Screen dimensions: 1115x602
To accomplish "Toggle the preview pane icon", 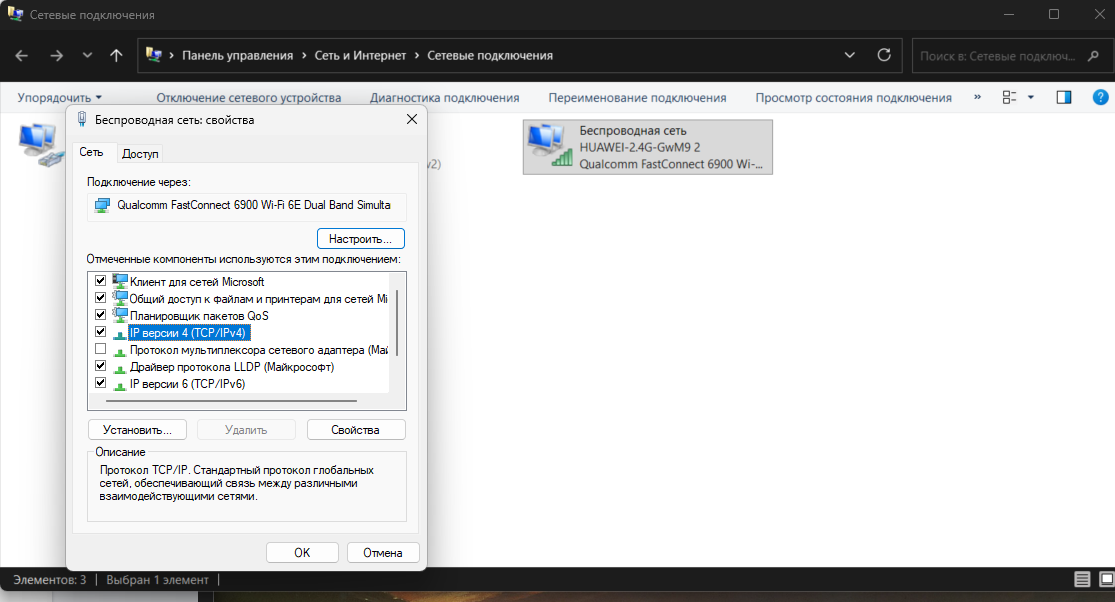I will click(1064, 97).
